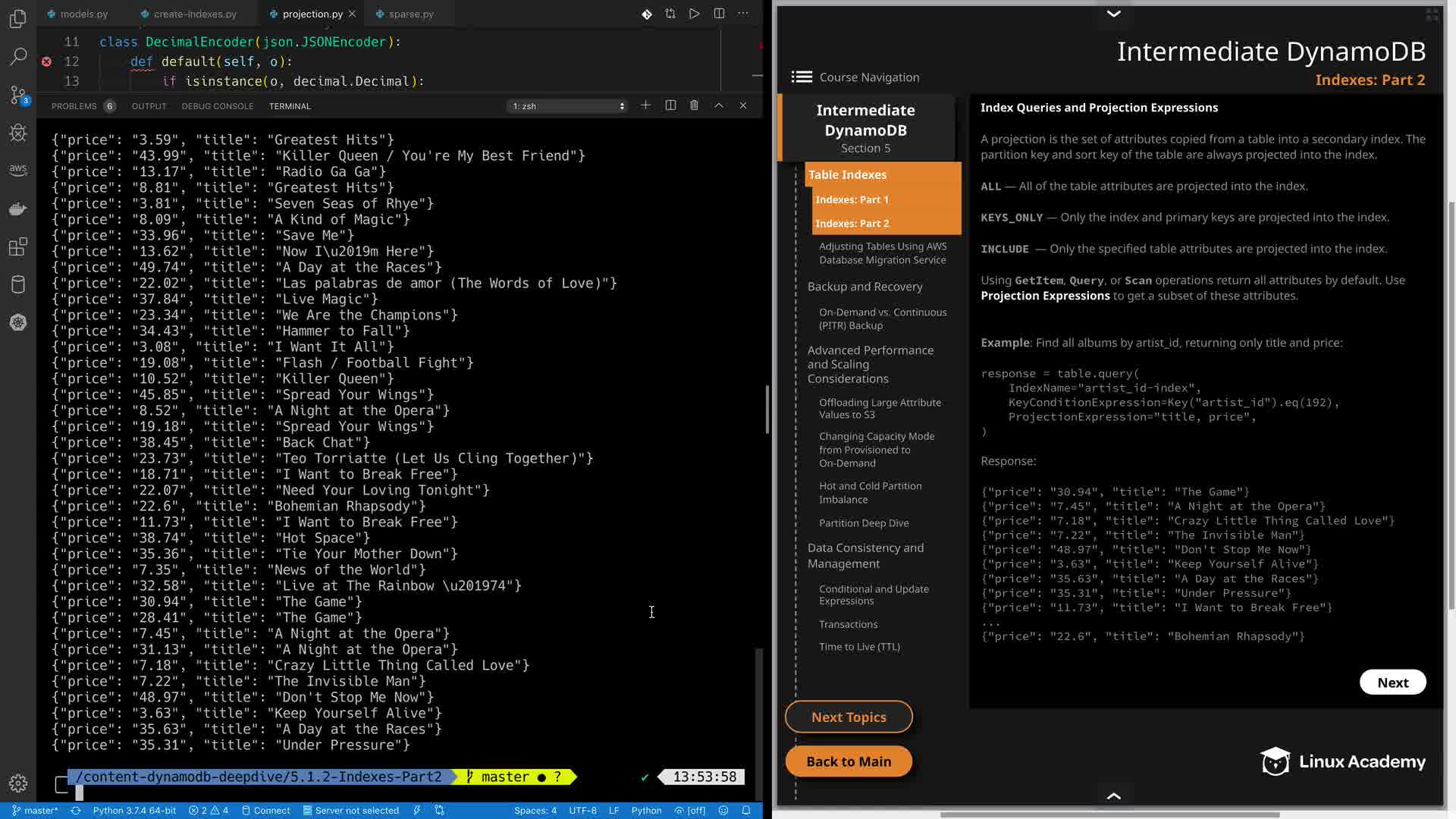The width and height of the screenshot is (1456, 819).
Task: Toggle terminal panel maximize chevron
Action: 718,105
